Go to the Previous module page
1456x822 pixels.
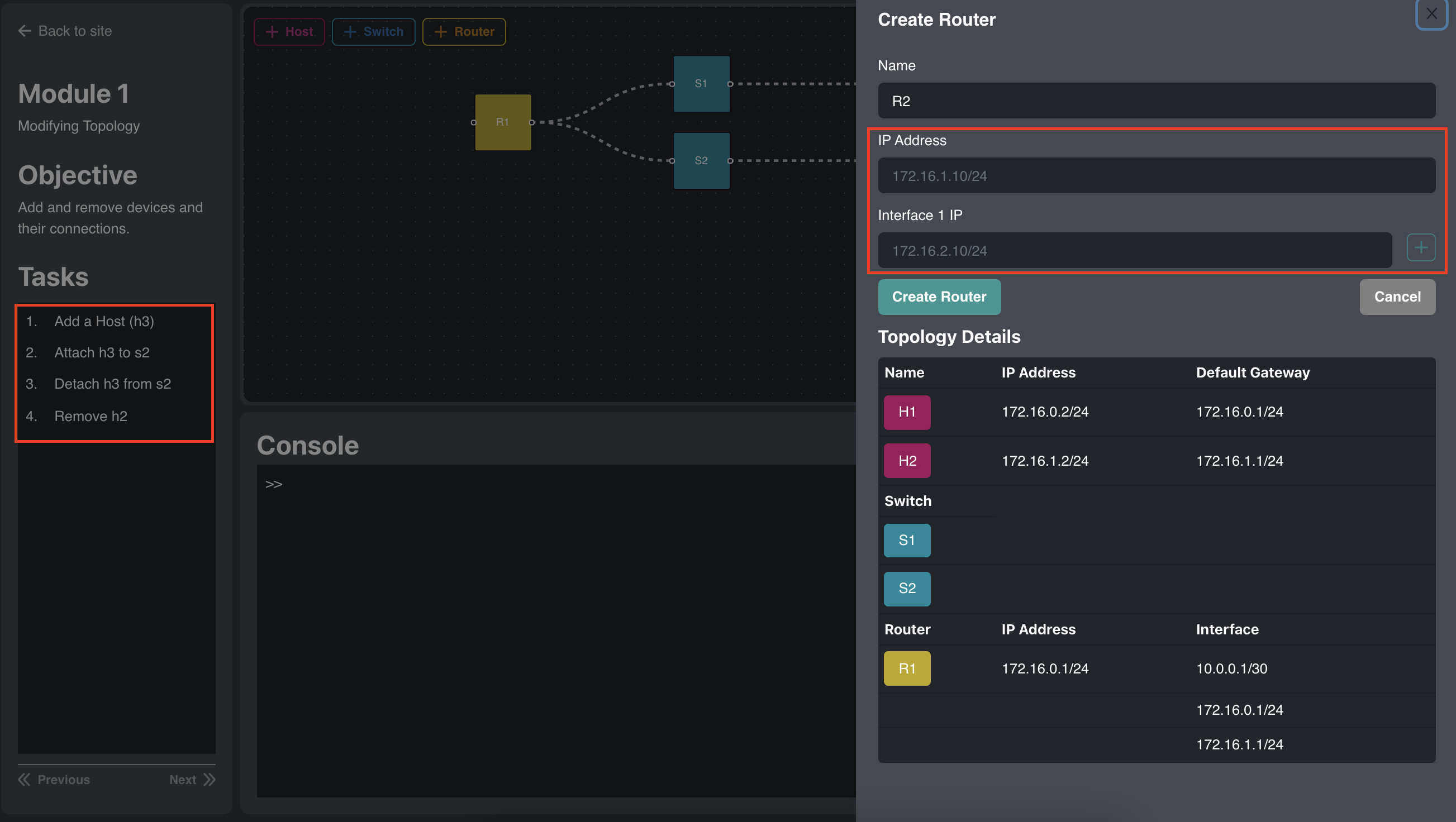54,780
